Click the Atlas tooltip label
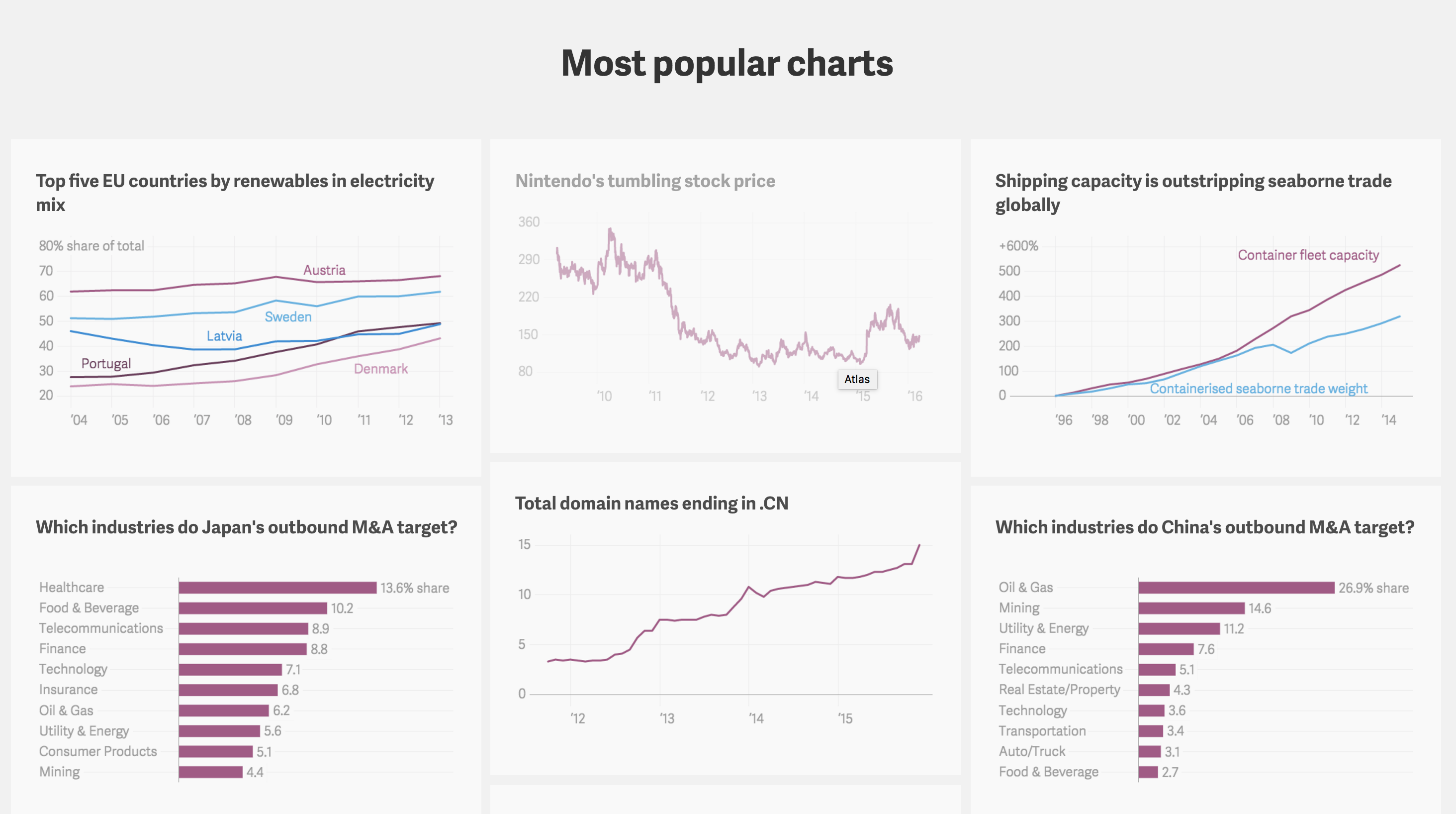The width and height of the screenshot is (1456, 814). pyautogui.click(x=857, y=380)
